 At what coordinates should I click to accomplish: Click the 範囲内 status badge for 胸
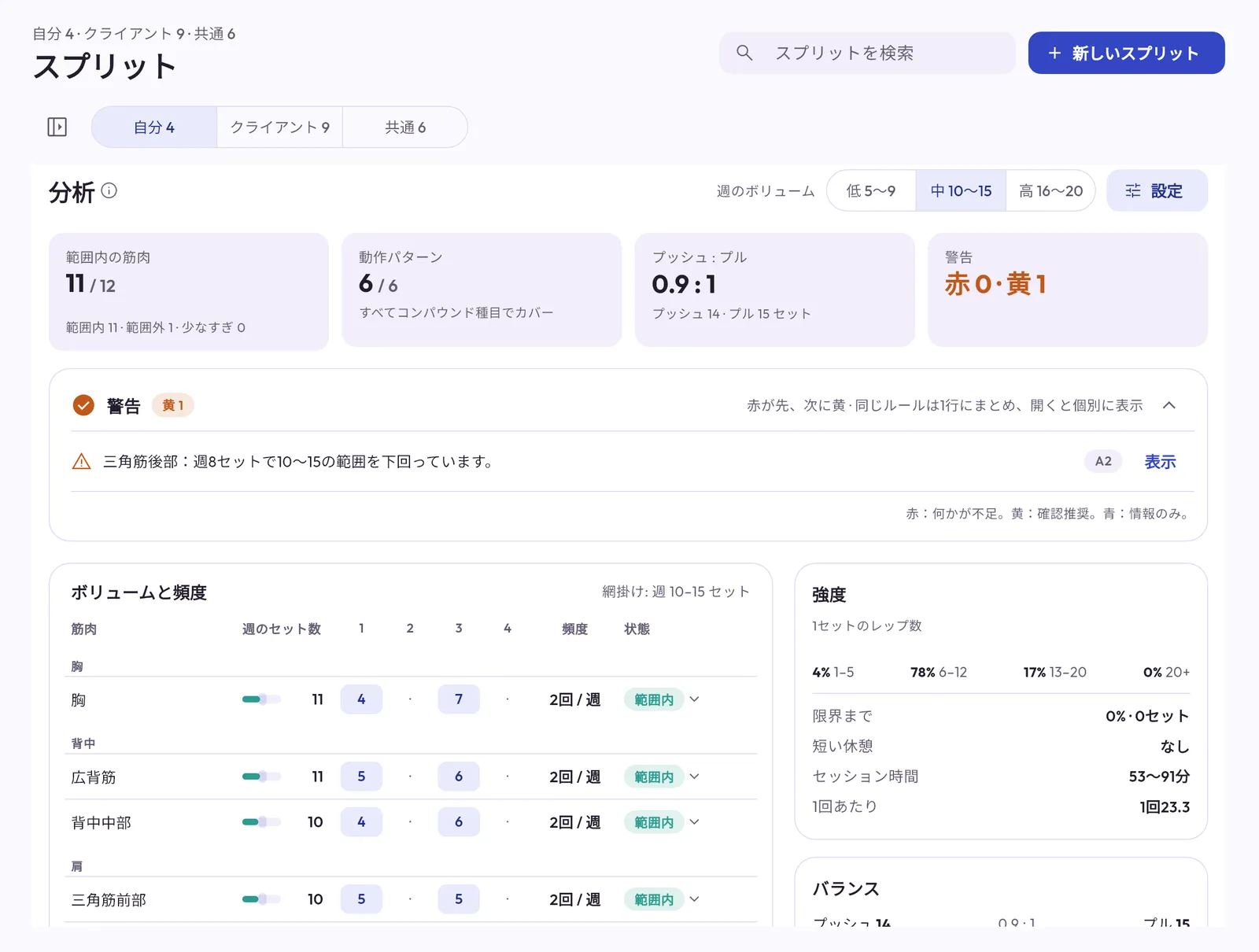click(x=654, y=699)
